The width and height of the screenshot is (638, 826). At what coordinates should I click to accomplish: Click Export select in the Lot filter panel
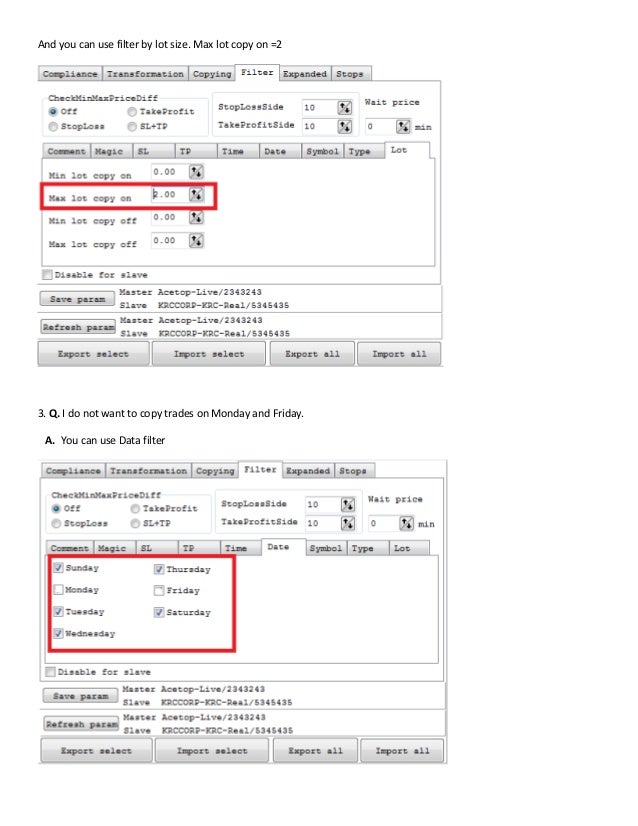[x=93, y=354]
